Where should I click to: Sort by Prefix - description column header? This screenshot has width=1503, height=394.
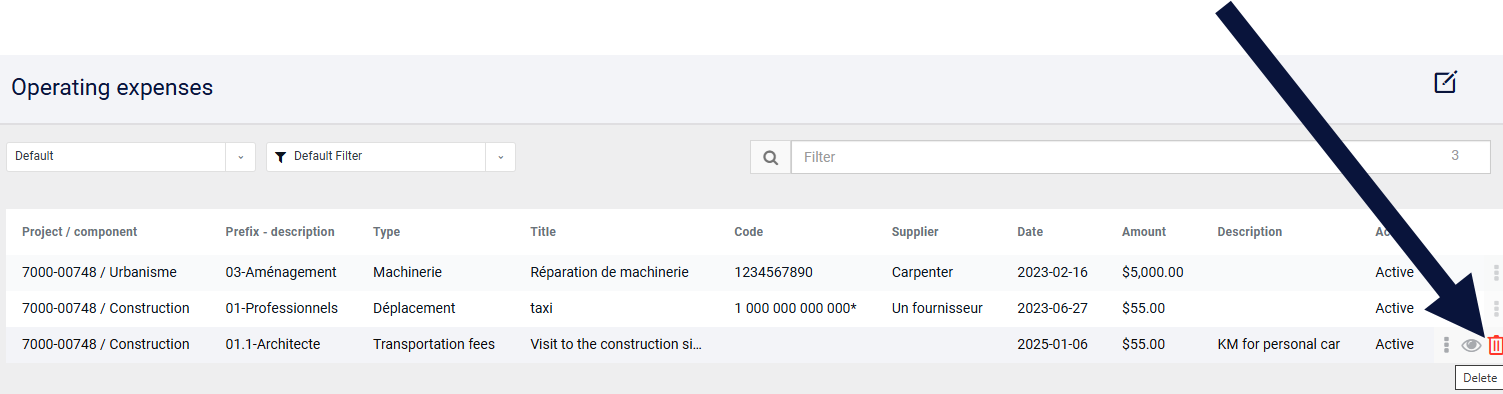click(280, 232)
